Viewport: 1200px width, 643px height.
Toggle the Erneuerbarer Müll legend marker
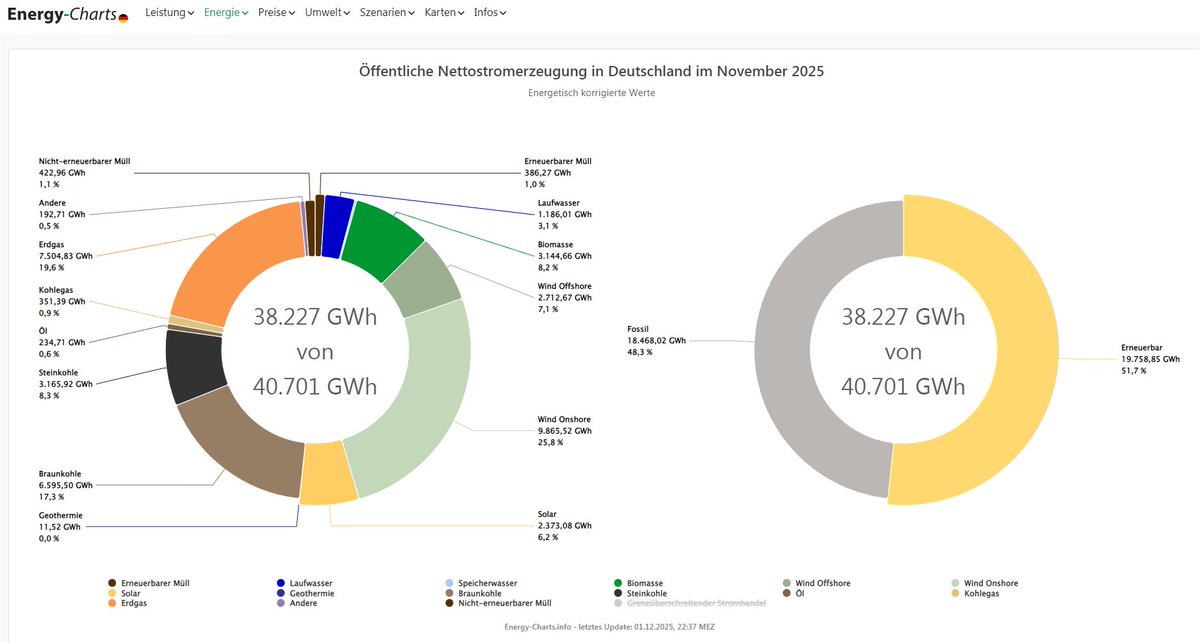111,583
